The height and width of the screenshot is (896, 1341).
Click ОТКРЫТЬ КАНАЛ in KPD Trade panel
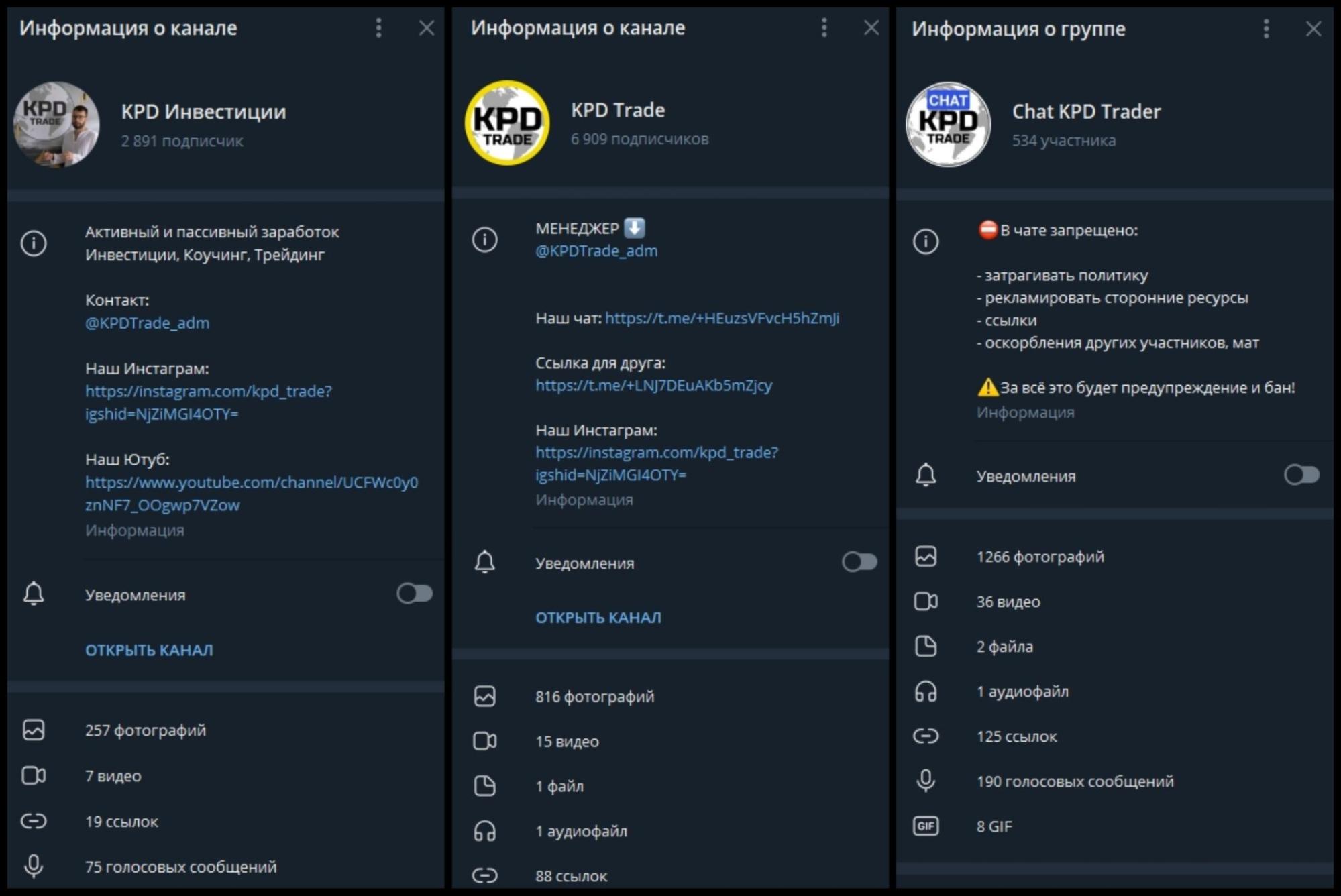(x=598, y=618)
